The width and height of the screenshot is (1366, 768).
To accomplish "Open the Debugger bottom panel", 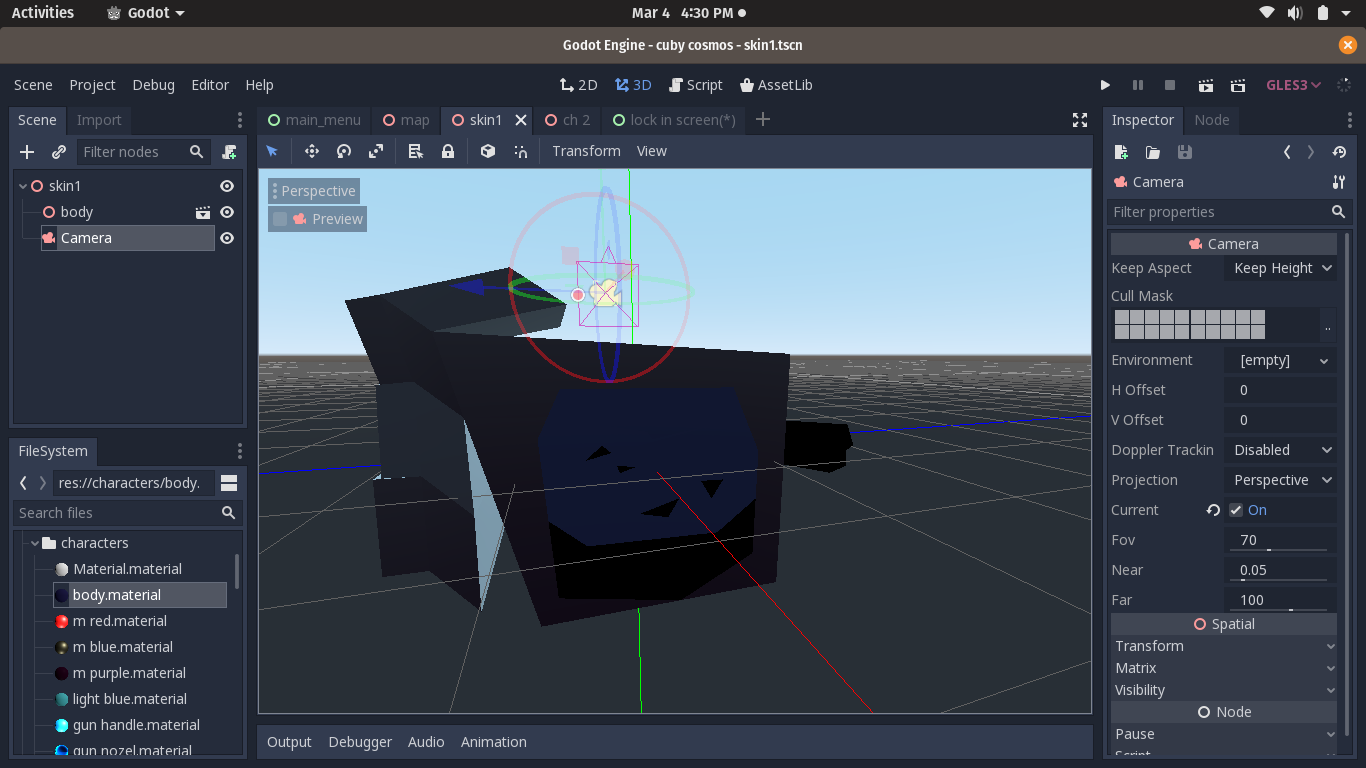I will (360, 742).
